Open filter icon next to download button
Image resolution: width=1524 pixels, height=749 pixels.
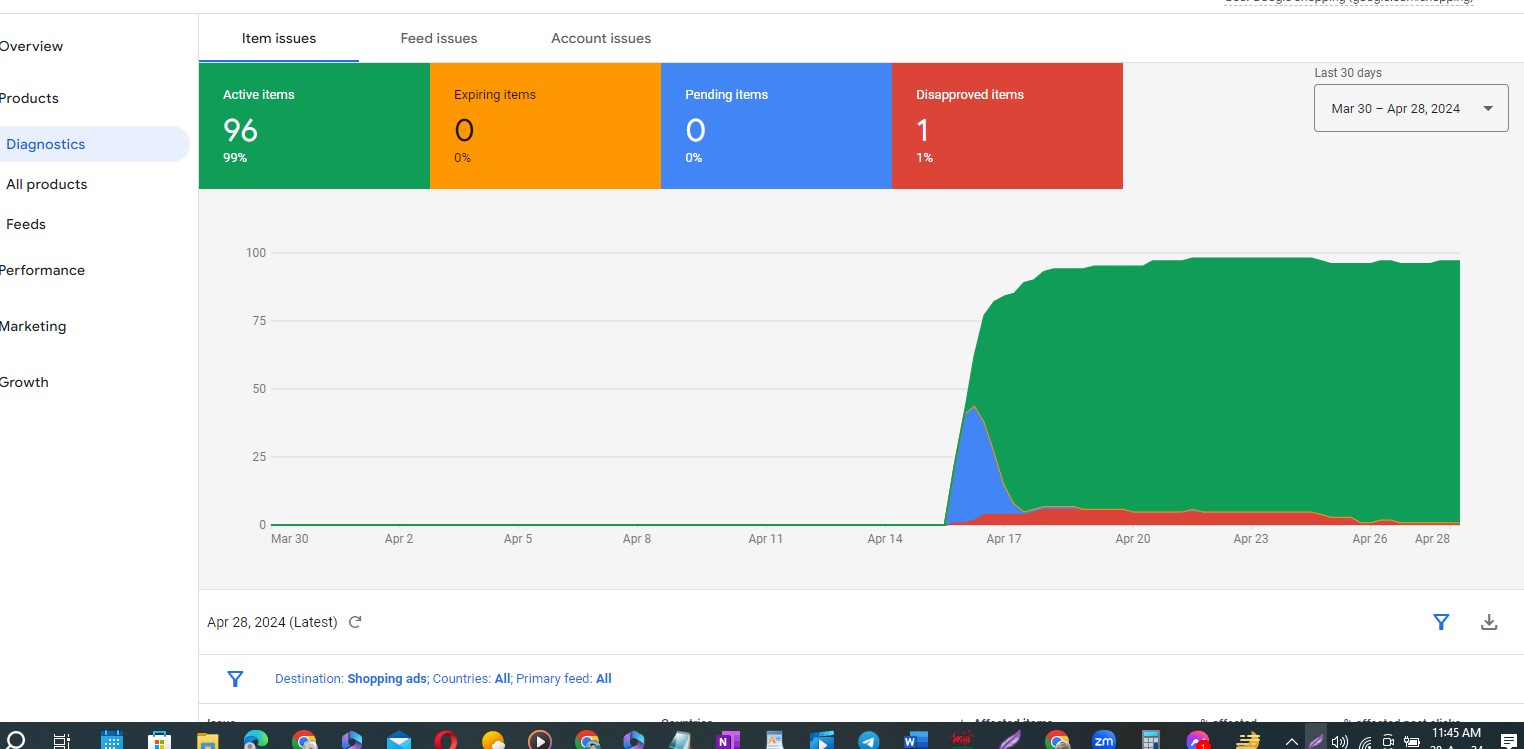1441,622
